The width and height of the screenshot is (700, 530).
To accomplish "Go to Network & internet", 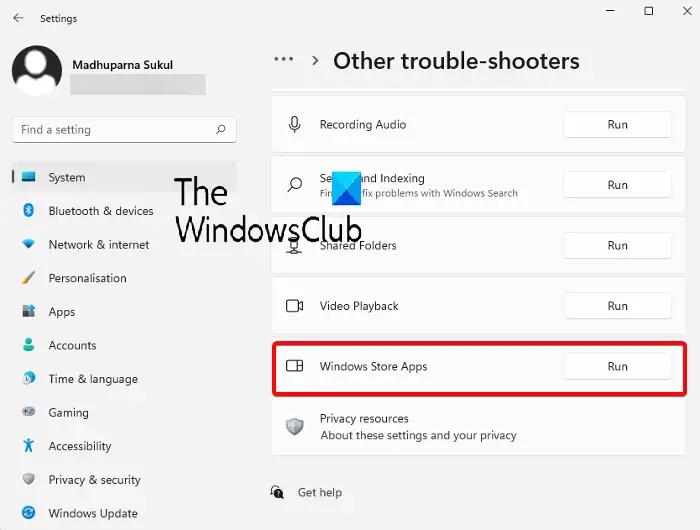I will pos(124,244).
